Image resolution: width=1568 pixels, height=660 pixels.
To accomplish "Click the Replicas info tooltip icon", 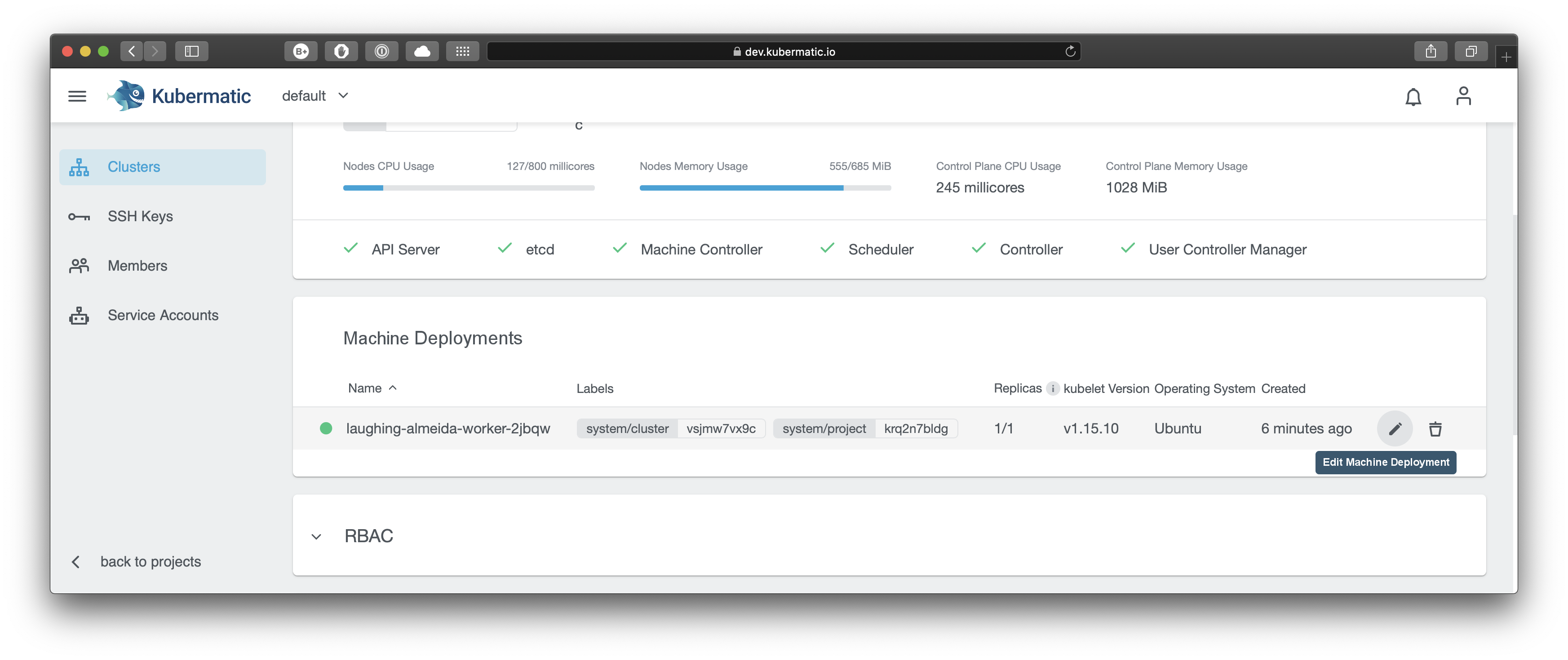I will [x=1053, y=388].
